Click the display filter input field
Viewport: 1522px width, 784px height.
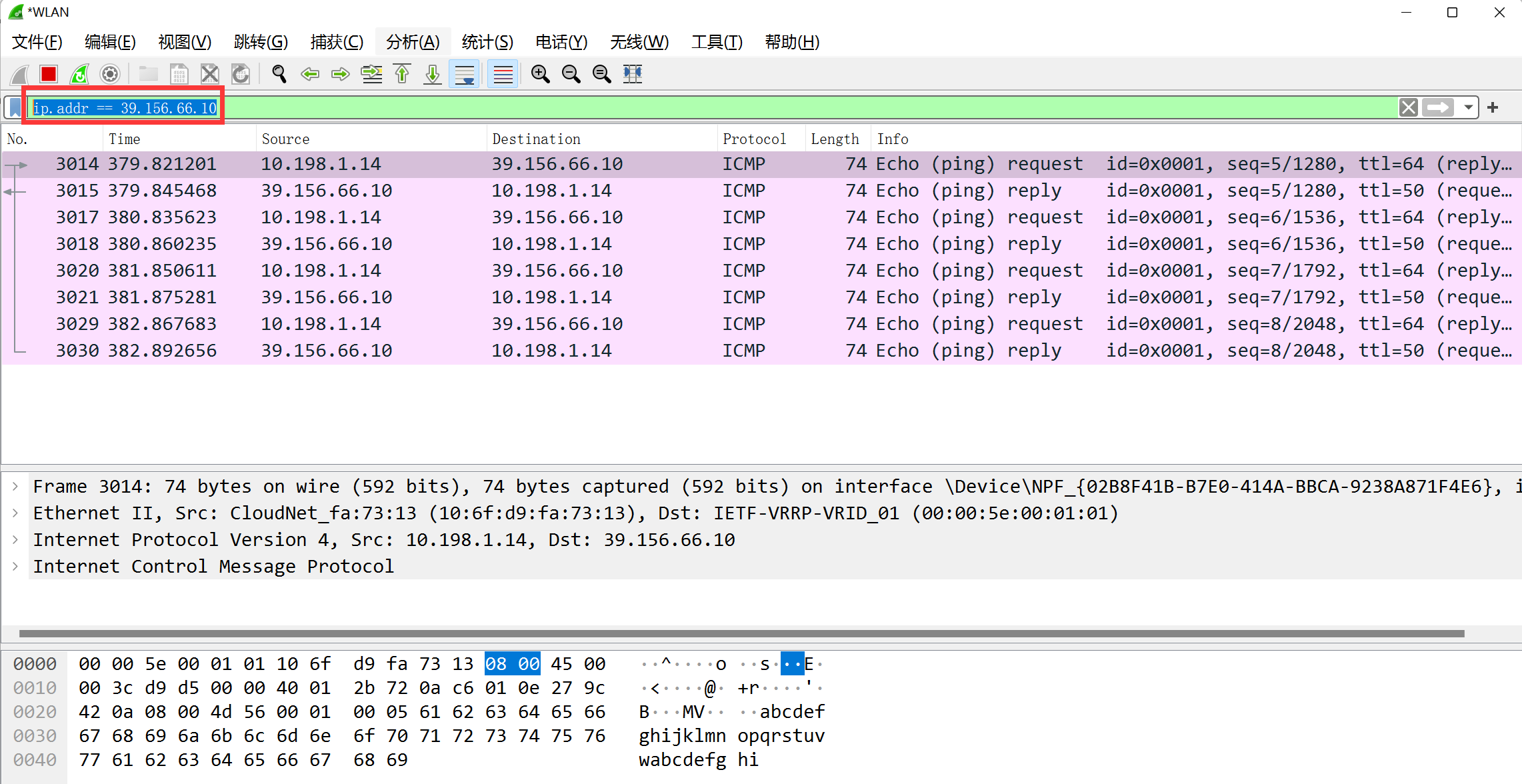pyautogui.click(x=713, y=107)
